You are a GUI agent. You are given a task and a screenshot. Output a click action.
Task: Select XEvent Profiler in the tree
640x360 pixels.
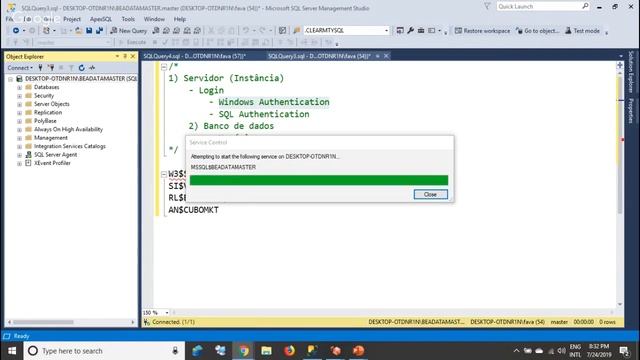point(52,163)
